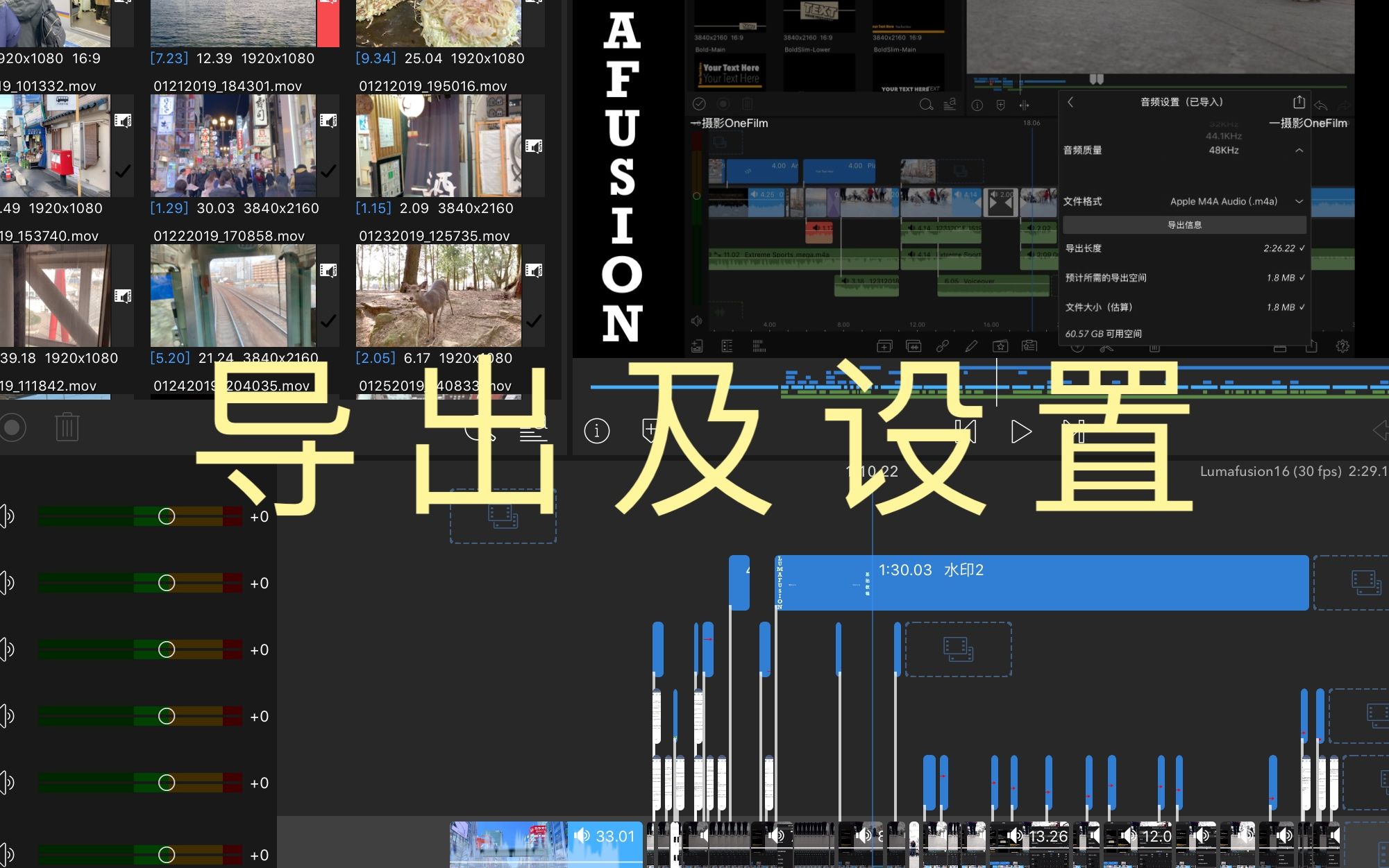
Task: Toggle checkmark on 01222019_170858.mov thumbnail
Action: [x=329, y=321]
